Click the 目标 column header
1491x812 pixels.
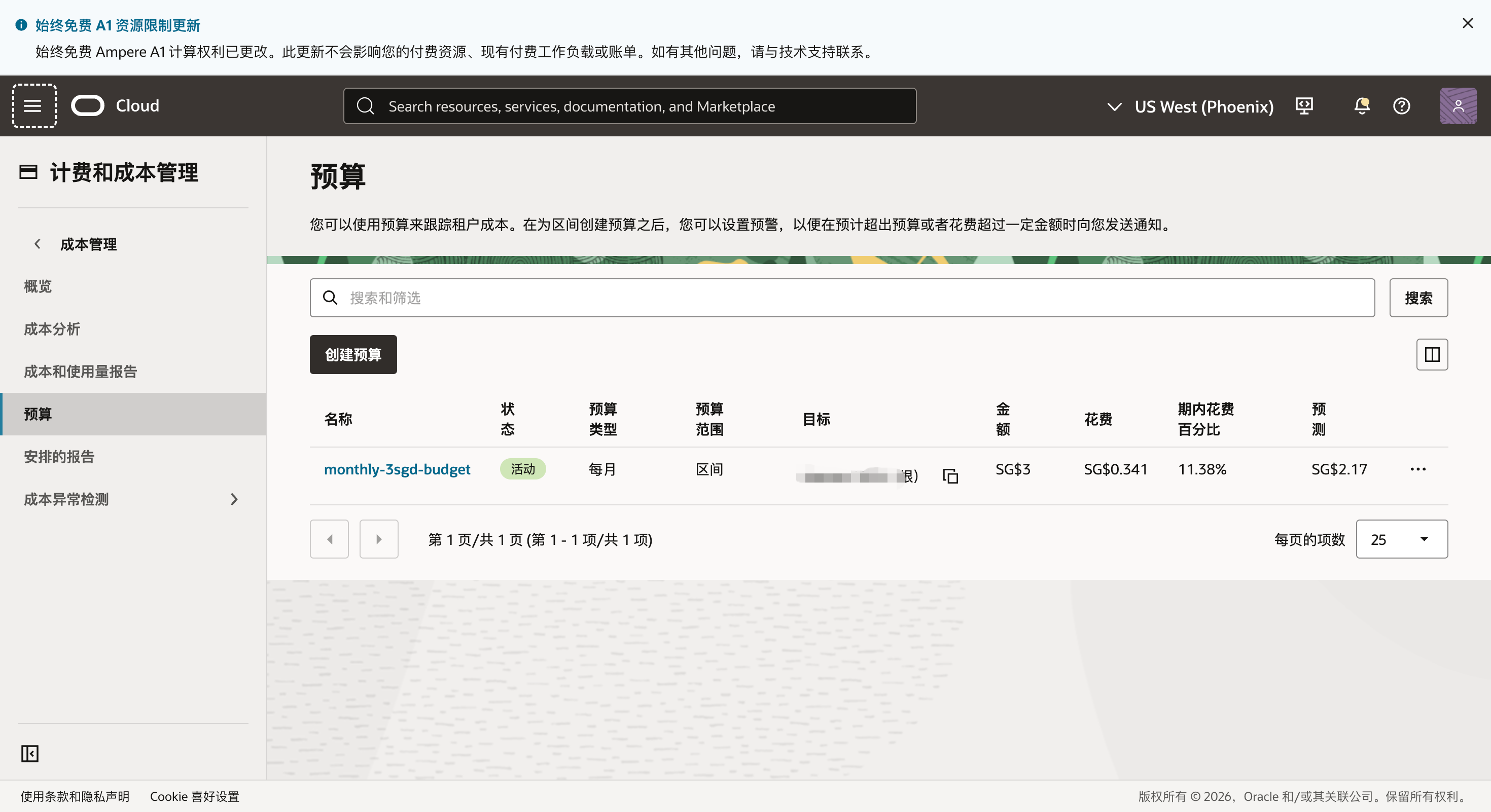816,419
